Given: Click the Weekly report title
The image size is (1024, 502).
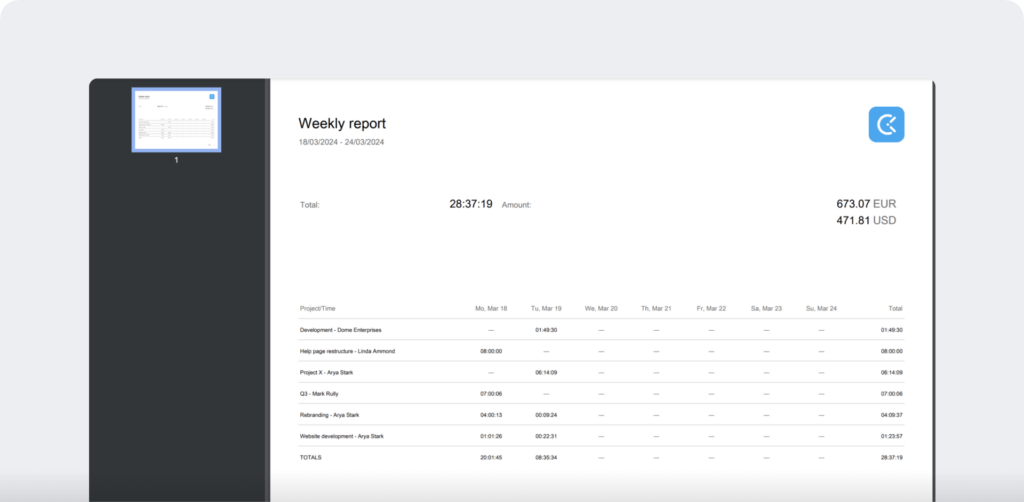Looking at the screenshot, I should (x=342, y=124).
